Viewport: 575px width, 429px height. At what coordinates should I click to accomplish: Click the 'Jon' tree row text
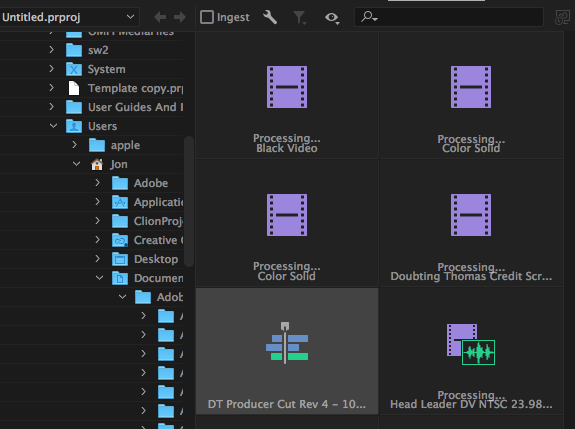point(119,164)
